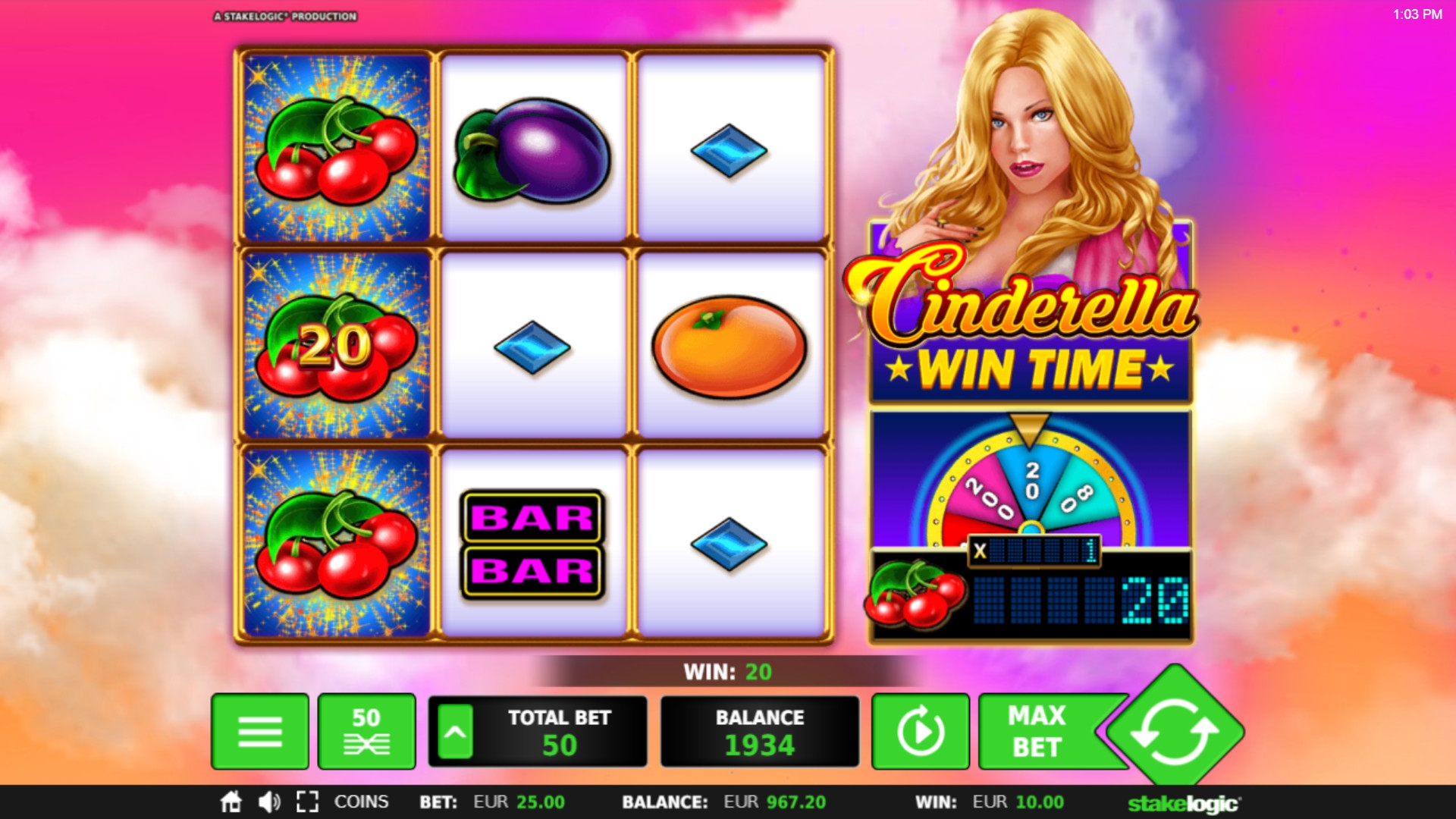Select the cherries symbol showing 20
The height and width of the screenshot is (819, 1456).
point(336,346)
